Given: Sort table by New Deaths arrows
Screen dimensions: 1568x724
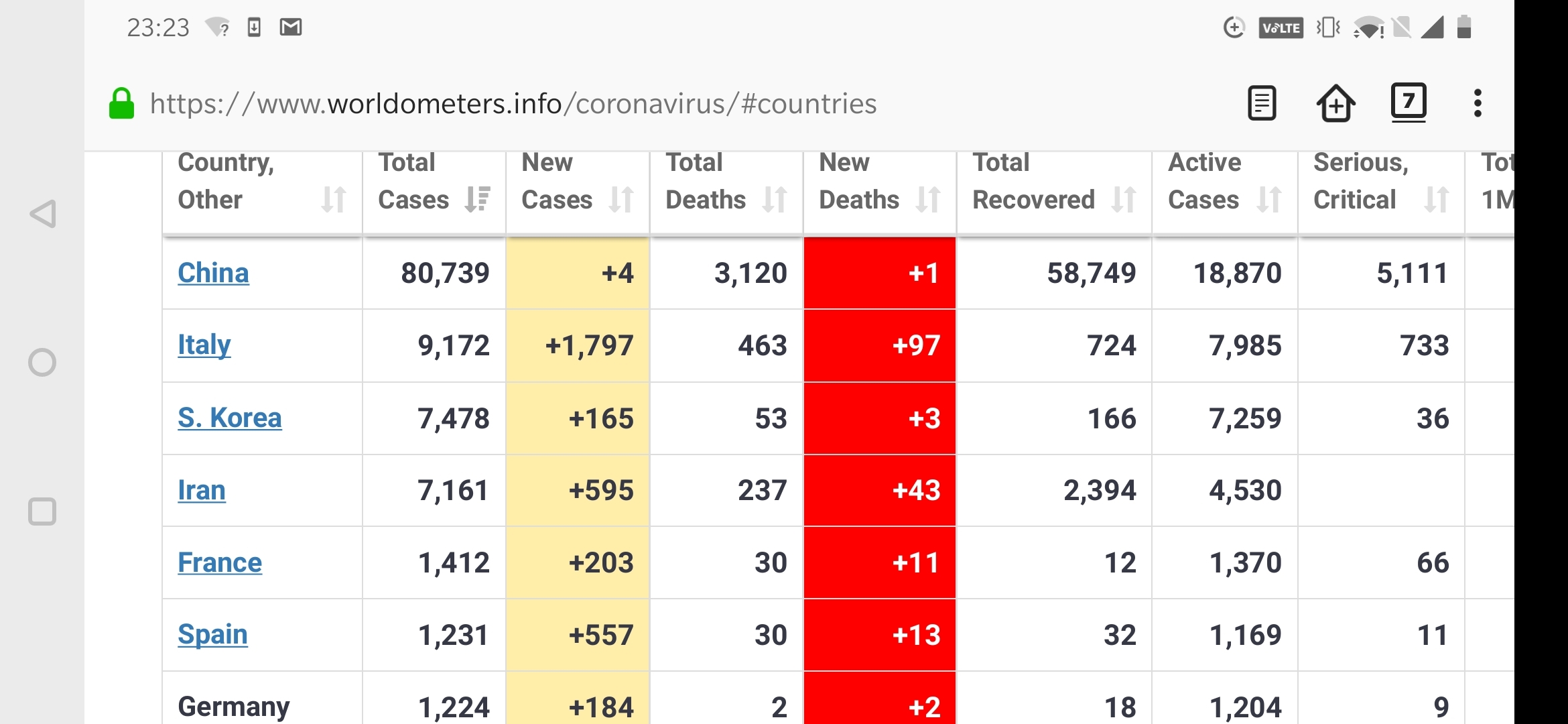Looking at the screenshot, I should 928,199.
